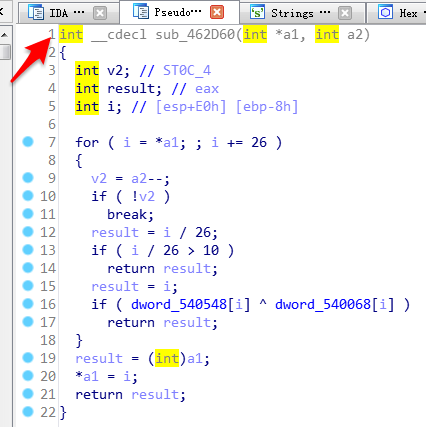Image resolution: width=426 pixels, height=427 pixels.
Task: Click dword_540068 global variable reference
Action: 323,304
